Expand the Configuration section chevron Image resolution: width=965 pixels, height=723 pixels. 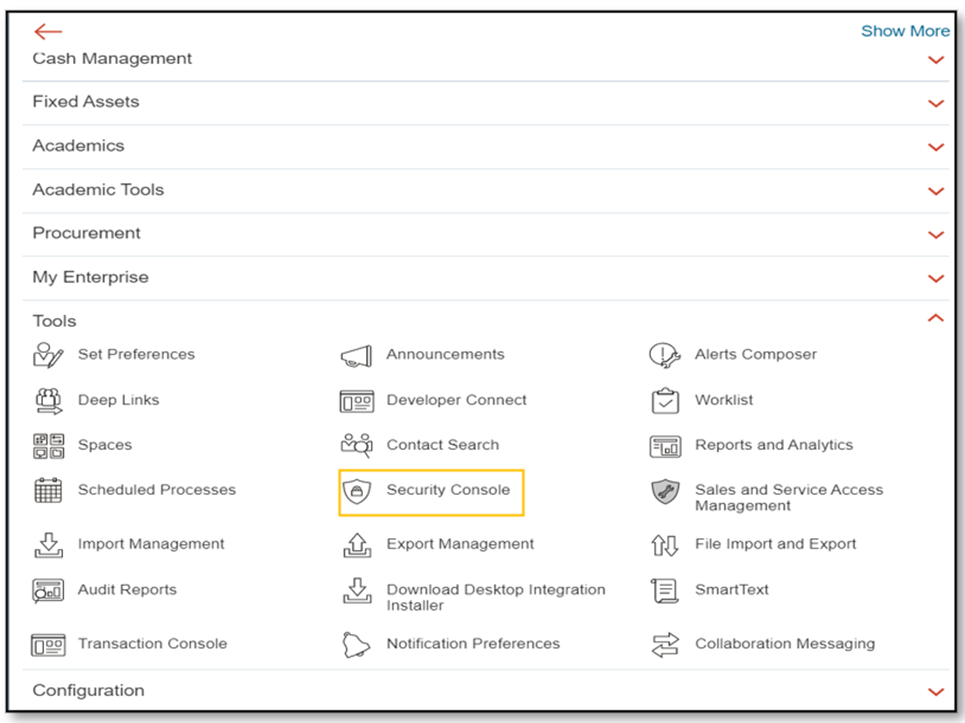coord(936,692)
